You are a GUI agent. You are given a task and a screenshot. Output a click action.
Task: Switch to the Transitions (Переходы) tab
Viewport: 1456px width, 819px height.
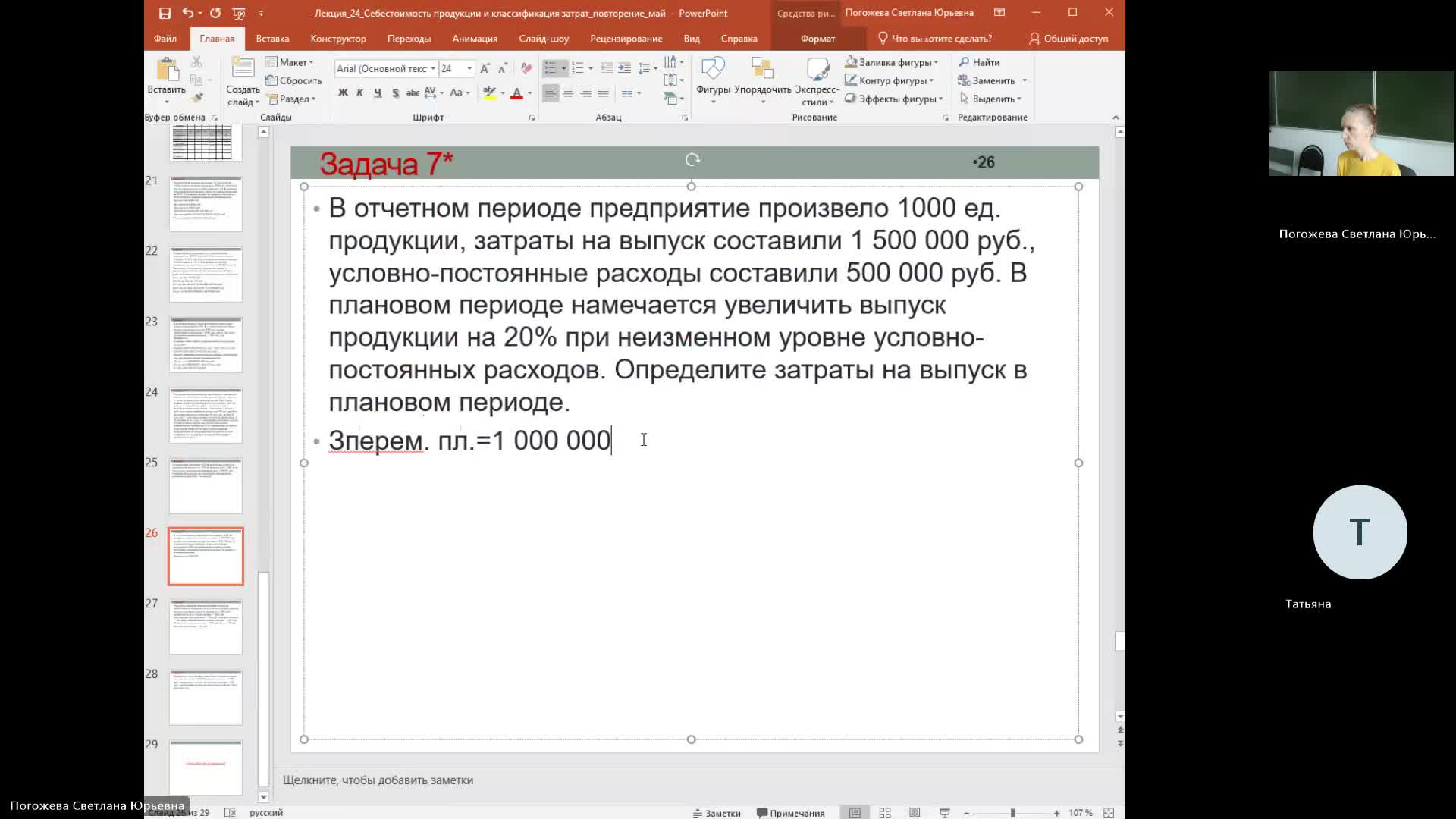click(x=409, y=39)
